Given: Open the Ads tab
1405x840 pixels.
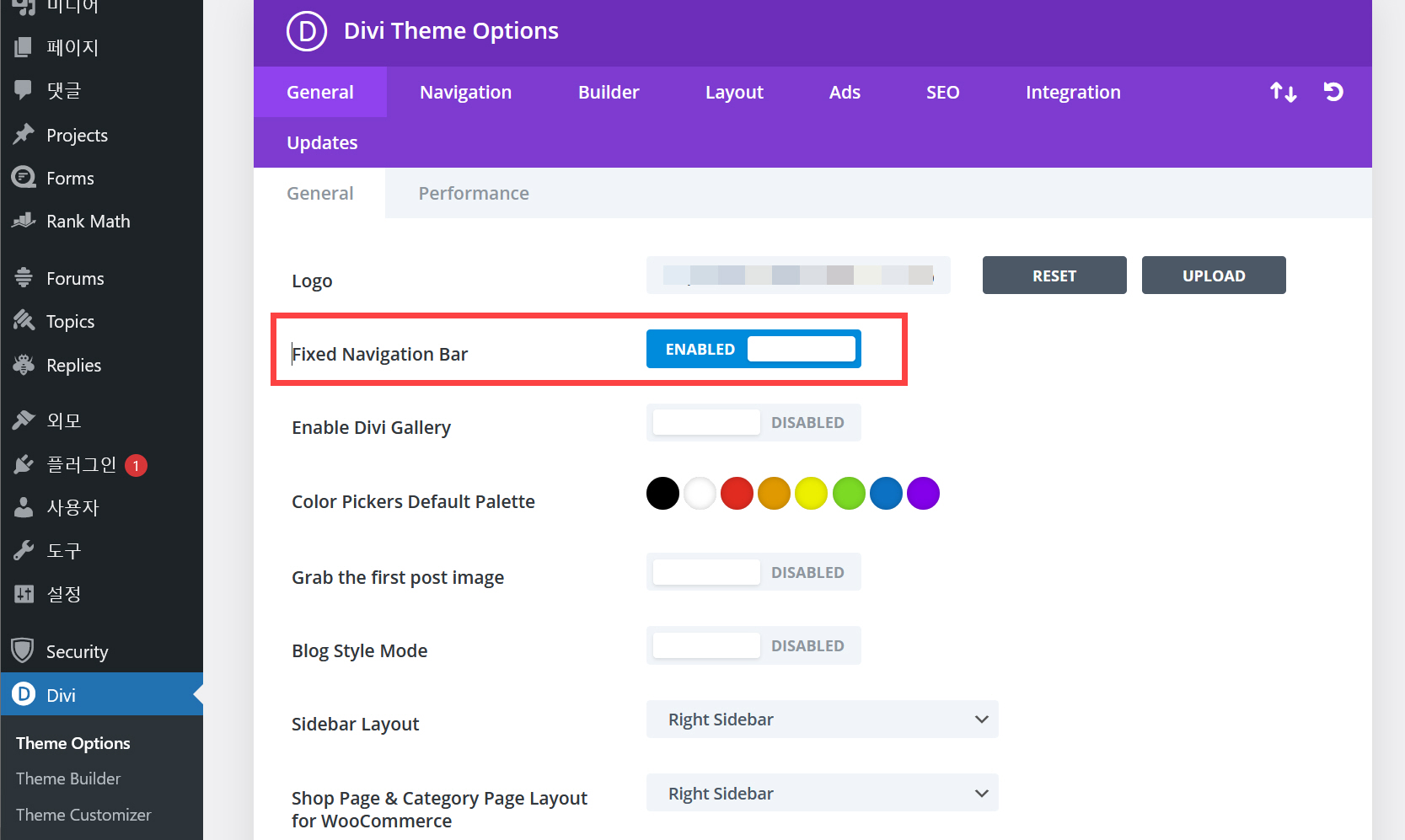Looking at the screenshot, I should 845,92.
